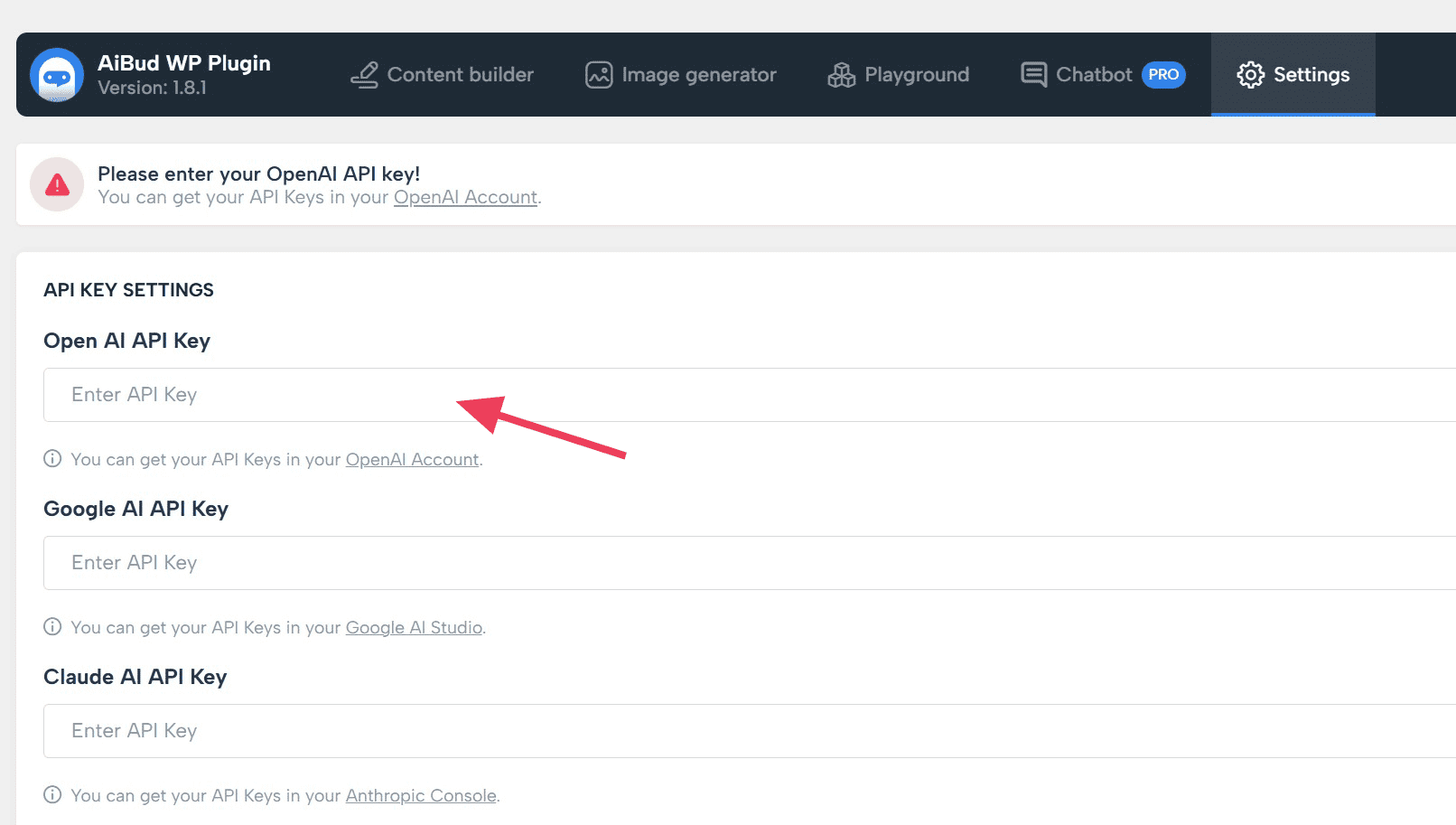Click the red alert warning icon
This screenshot has height=825, width=1456.
click(56, 183)
